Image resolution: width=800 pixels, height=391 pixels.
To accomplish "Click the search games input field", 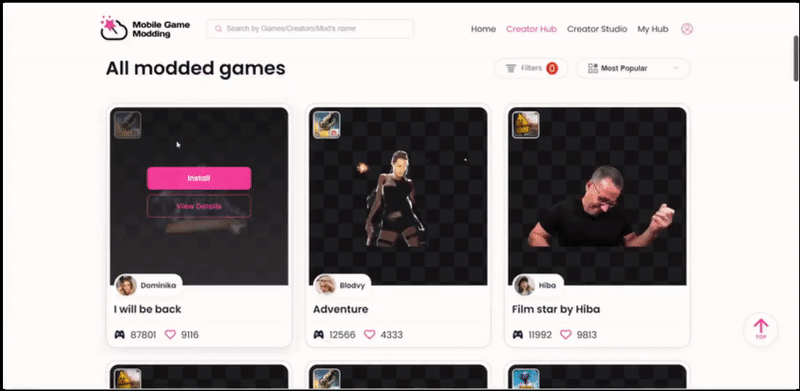I will [310, 29].
